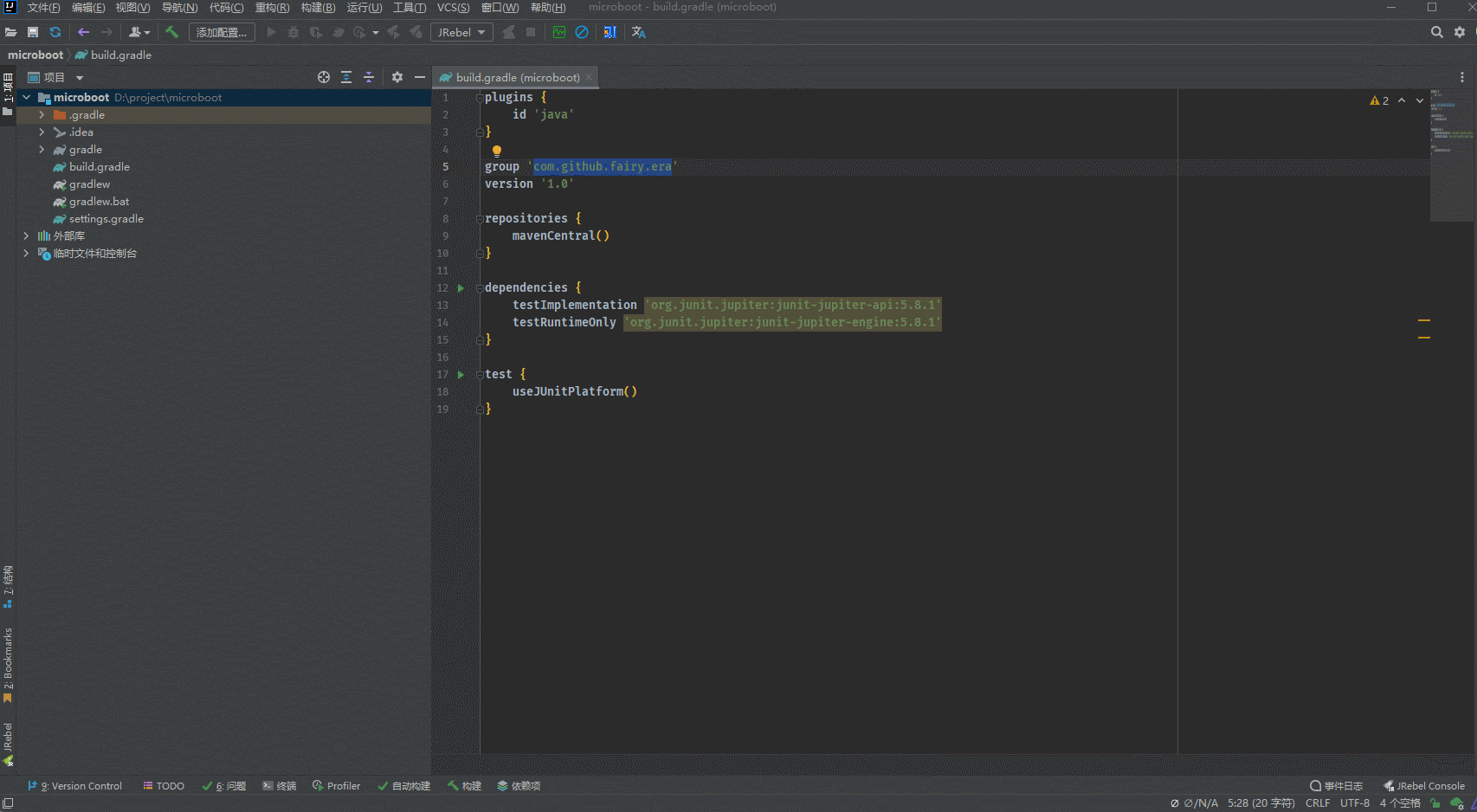The image size is (1477, 812).
Task: Click the Expand All icon in project panel
Action: [346, 77]
